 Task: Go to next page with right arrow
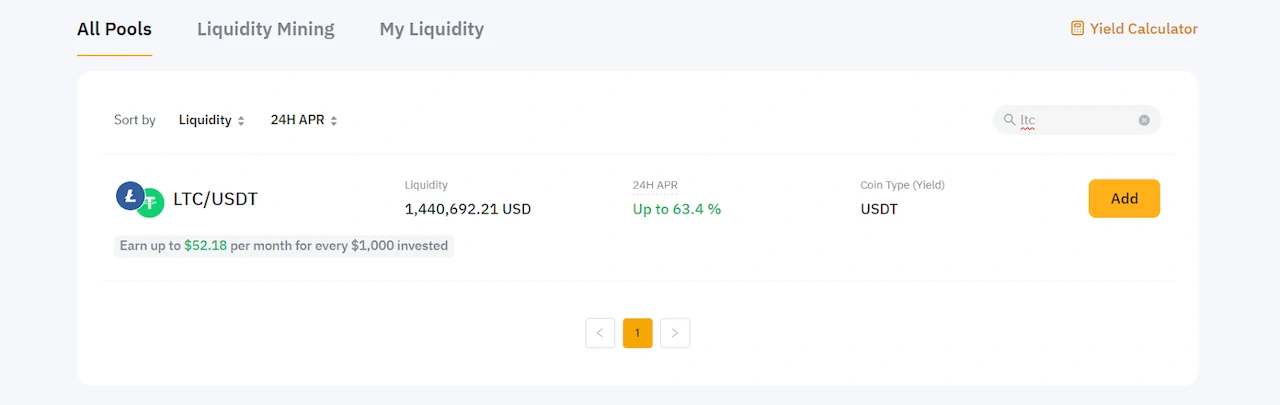coord(675,333)
